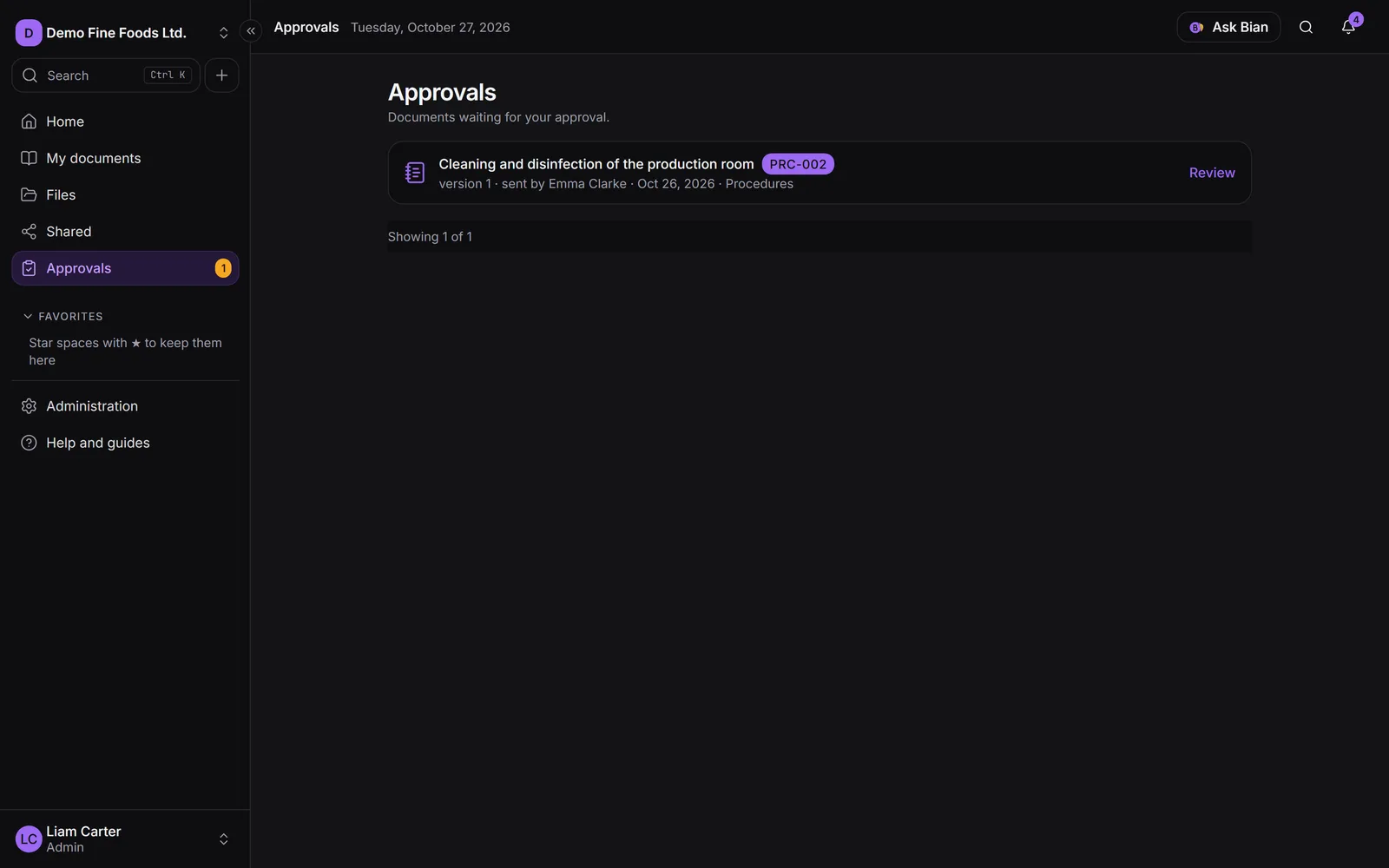Screen dimensions: 1389x868
Task: Click the Ctrl K shortcut hint
Action: [x=168, y=76]
